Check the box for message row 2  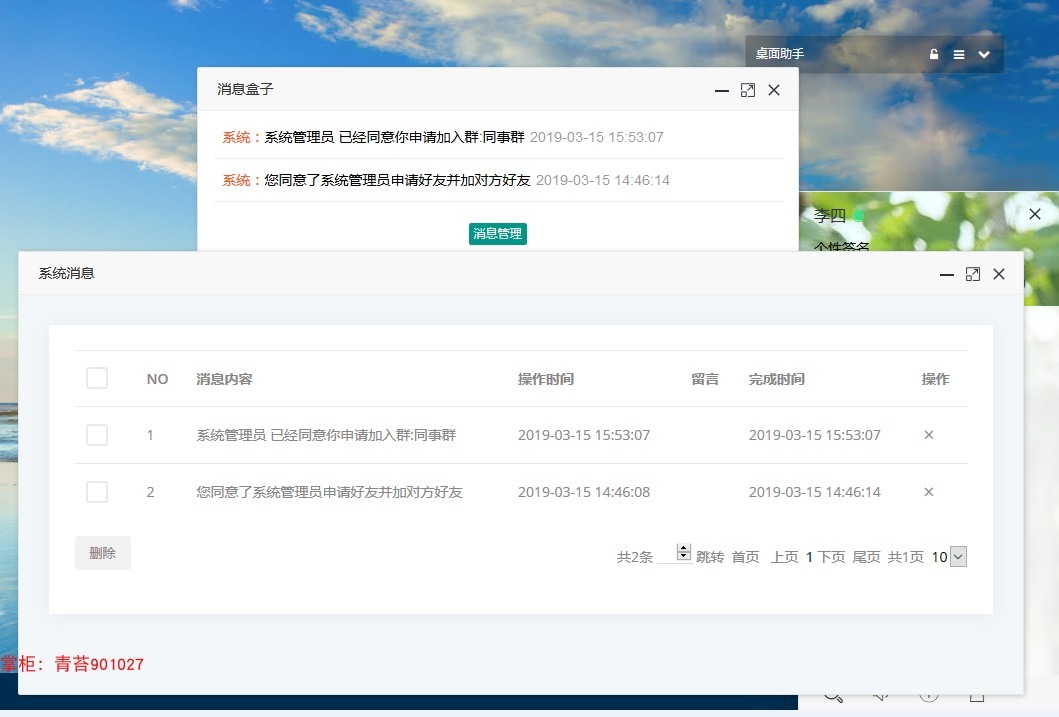(x=97, y=492)
